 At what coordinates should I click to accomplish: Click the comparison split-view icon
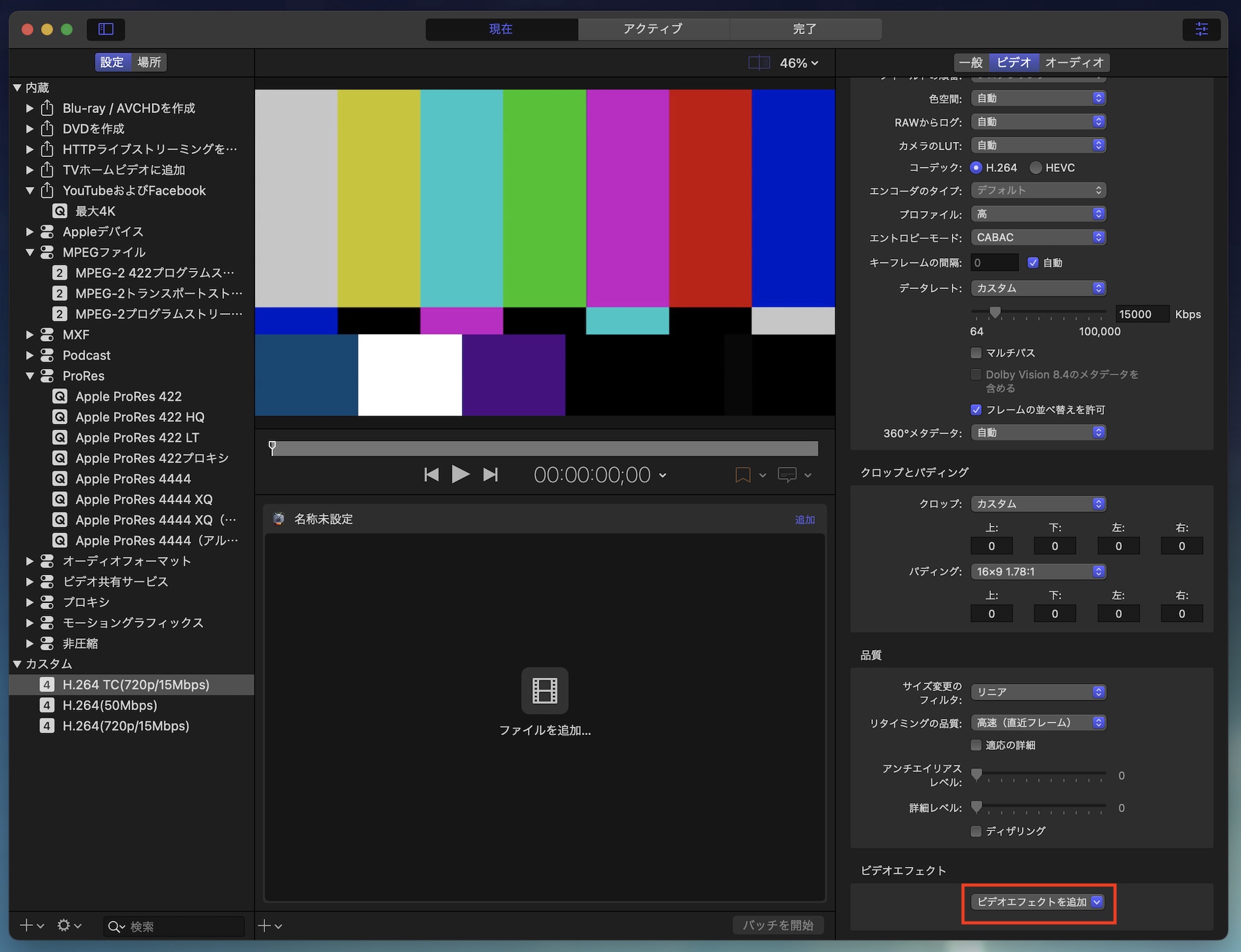[x=758, y=63]
